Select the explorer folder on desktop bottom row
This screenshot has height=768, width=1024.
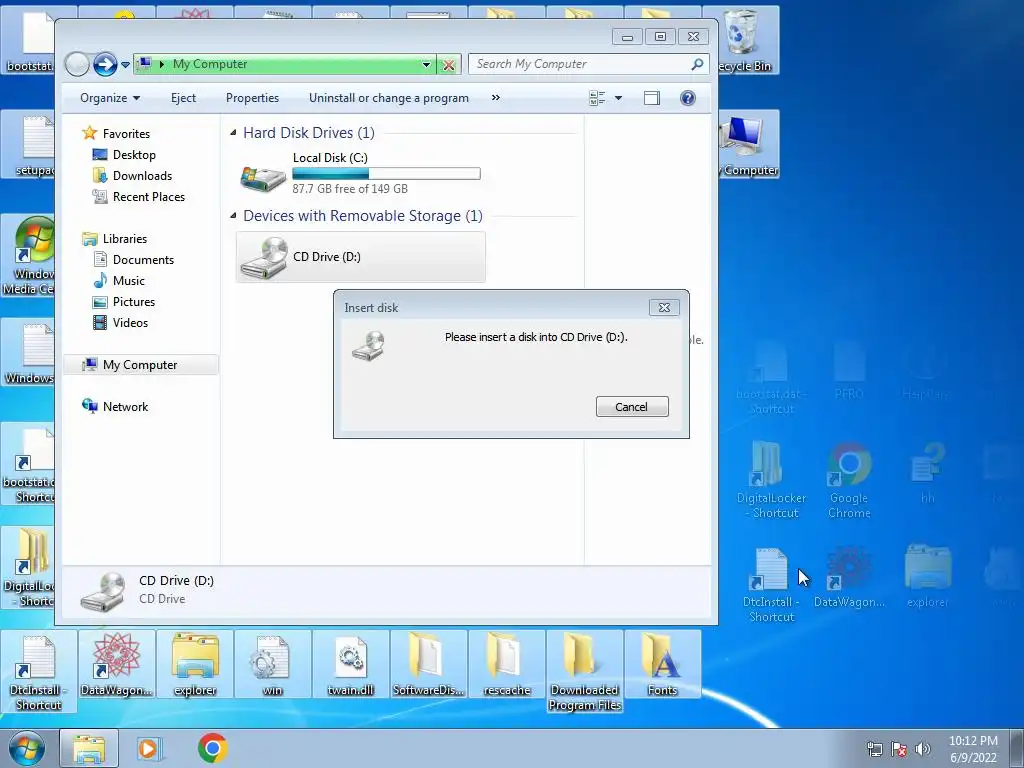[x=195, y=664]
